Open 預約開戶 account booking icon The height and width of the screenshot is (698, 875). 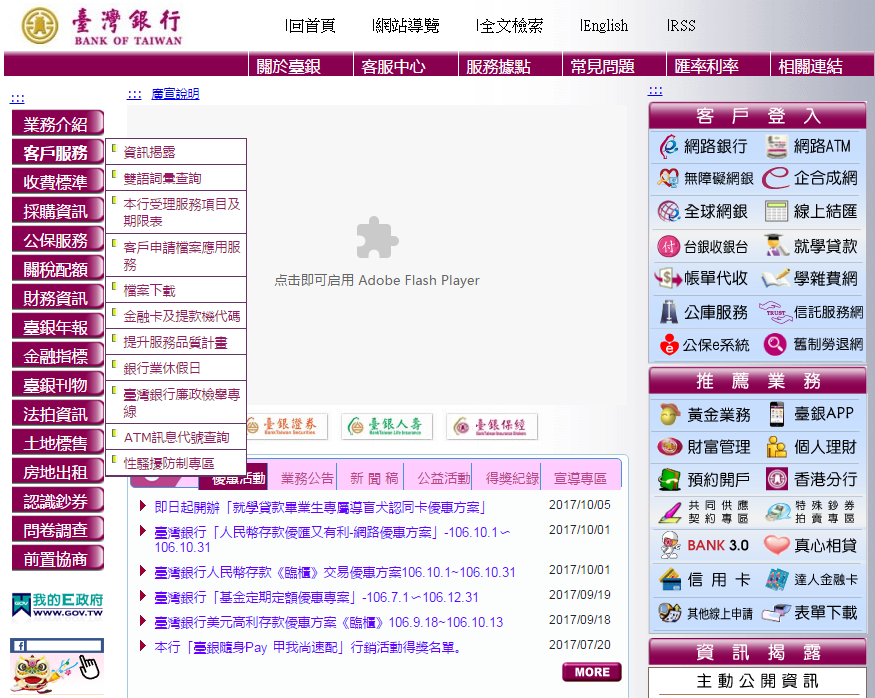670,479
